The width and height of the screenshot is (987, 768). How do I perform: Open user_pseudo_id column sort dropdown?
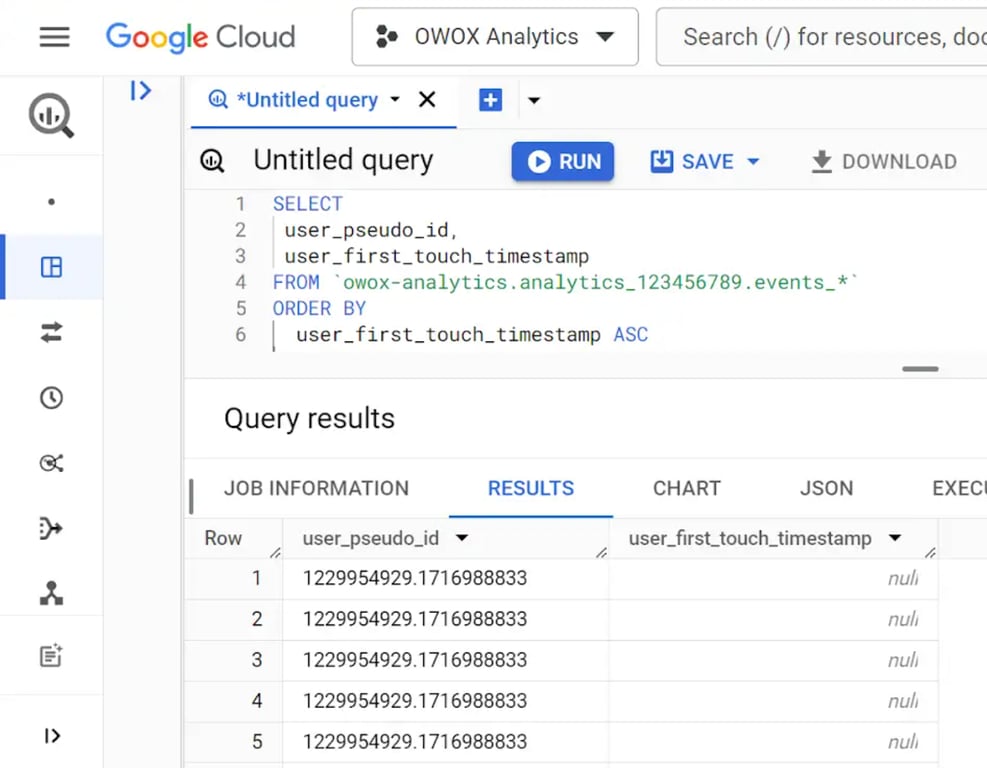pyautogui.click(x=463, y=538)
